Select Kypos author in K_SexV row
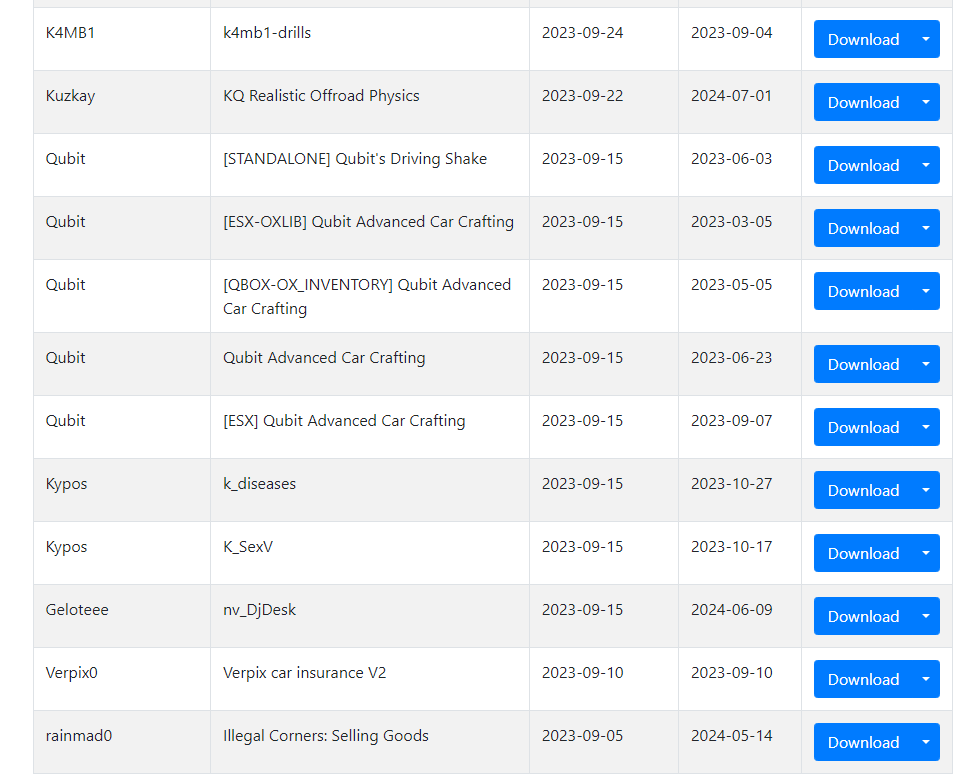Screen dimensions: 969x784 click(67, 547)
